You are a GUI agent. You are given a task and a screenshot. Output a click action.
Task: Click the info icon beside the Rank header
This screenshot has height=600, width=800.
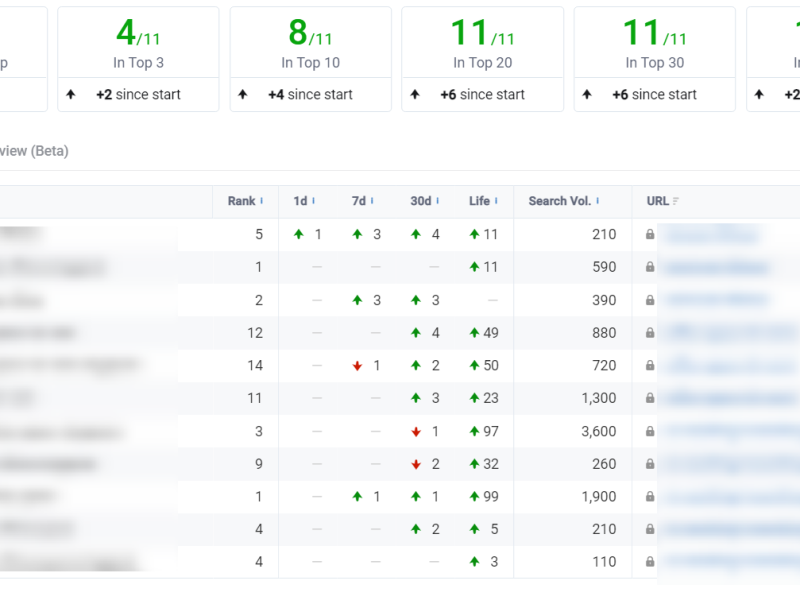coord(262,201)
